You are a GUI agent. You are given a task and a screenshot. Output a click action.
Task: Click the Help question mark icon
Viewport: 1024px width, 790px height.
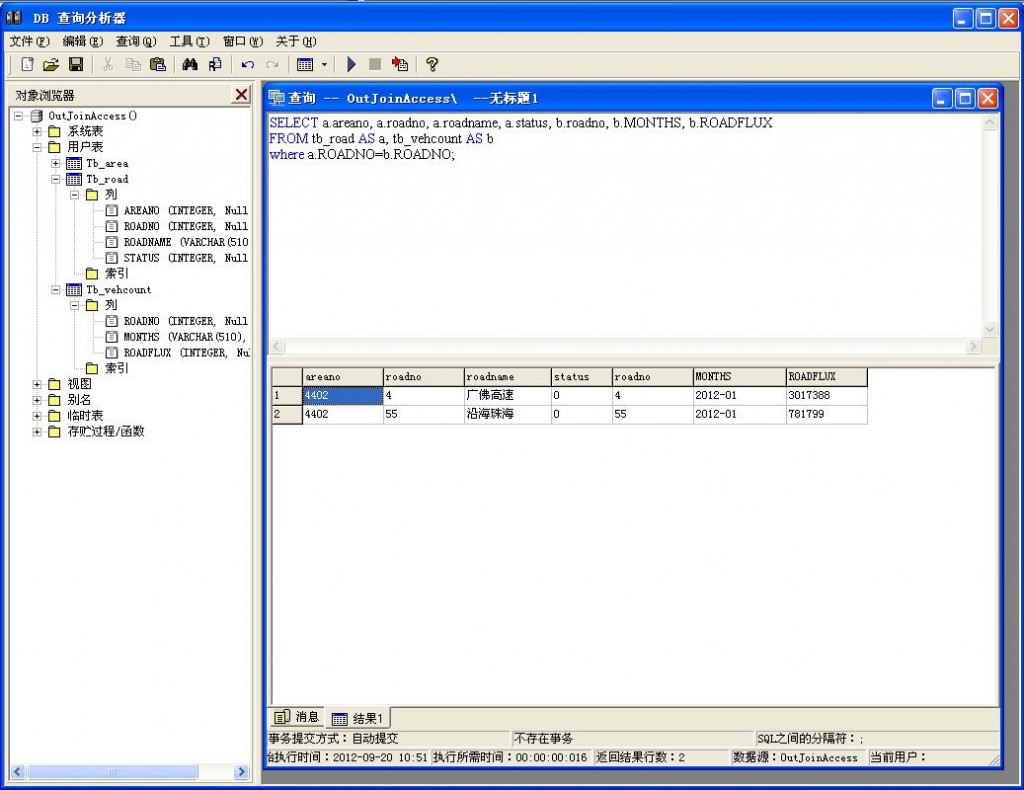coord(432,64)
